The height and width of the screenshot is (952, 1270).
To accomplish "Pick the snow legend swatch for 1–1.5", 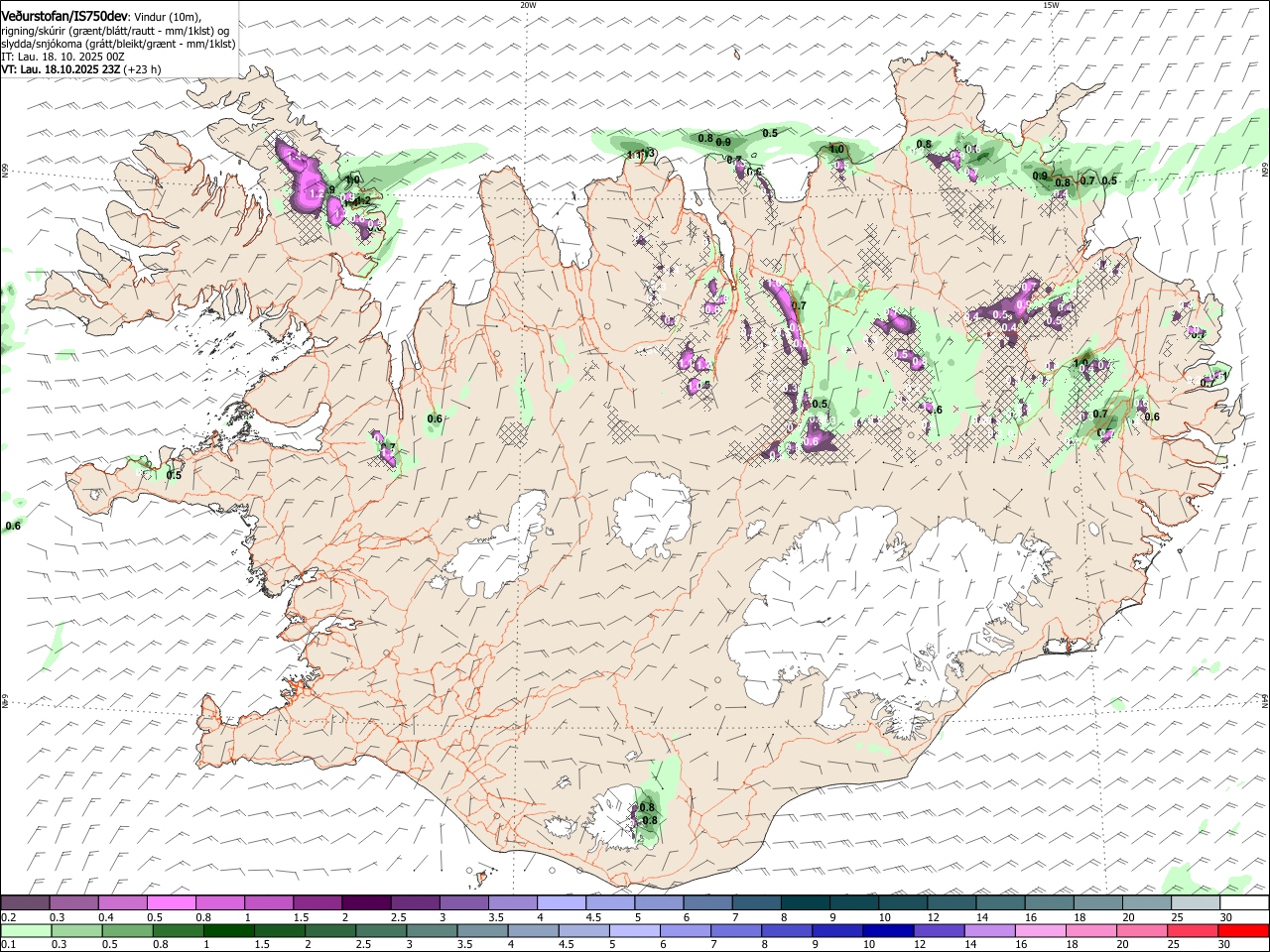I will [269, 902].
